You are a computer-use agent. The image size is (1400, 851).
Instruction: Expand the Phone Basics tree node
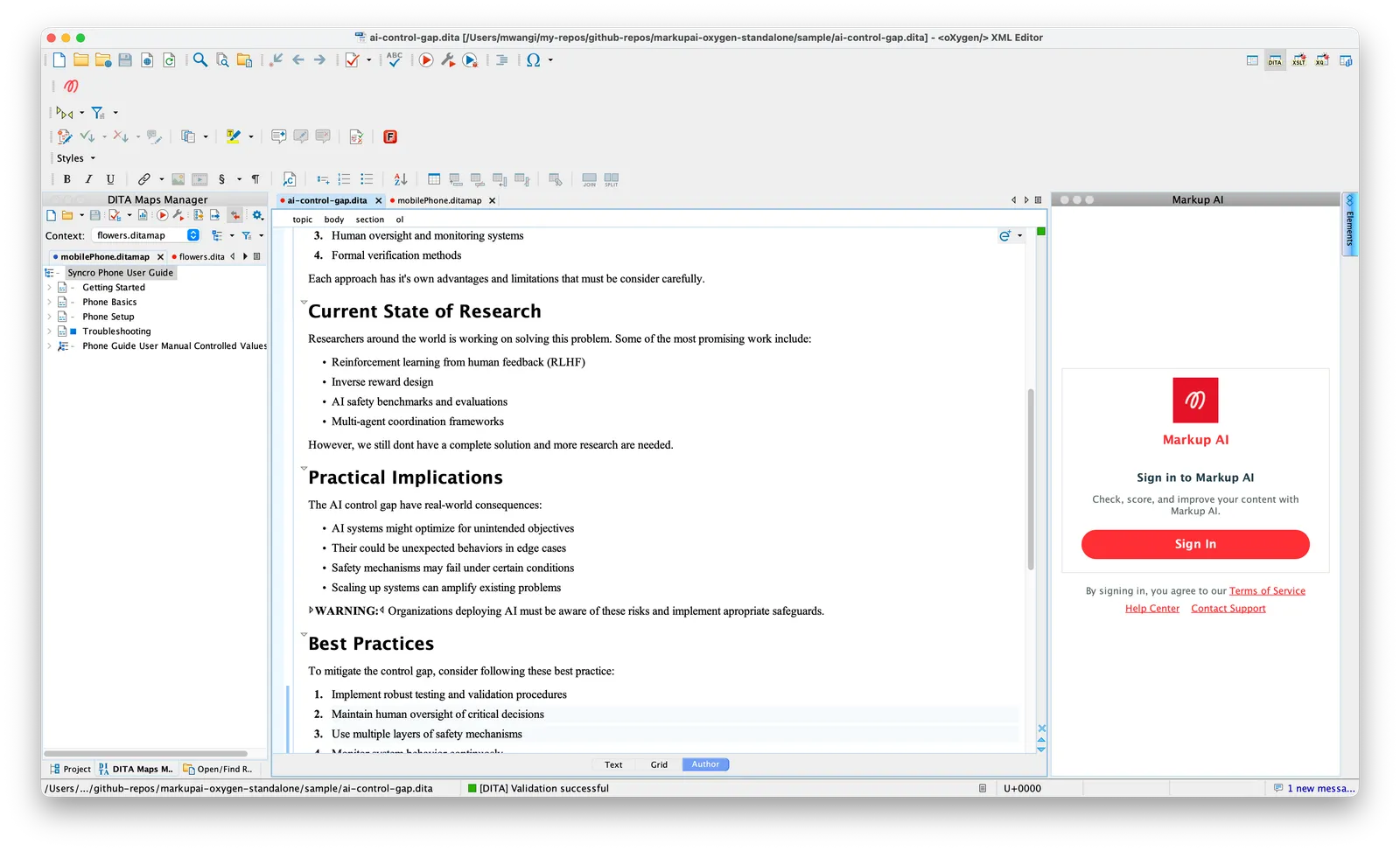[x=49, y=302]
